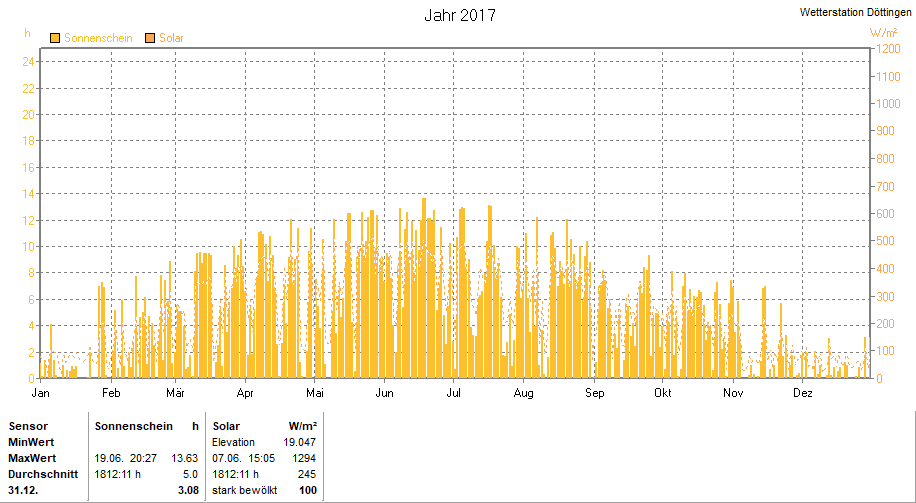Click the Solar legend color swatch
The height and width of the screenshot is (503, 916).
click(x=150, y=39)
